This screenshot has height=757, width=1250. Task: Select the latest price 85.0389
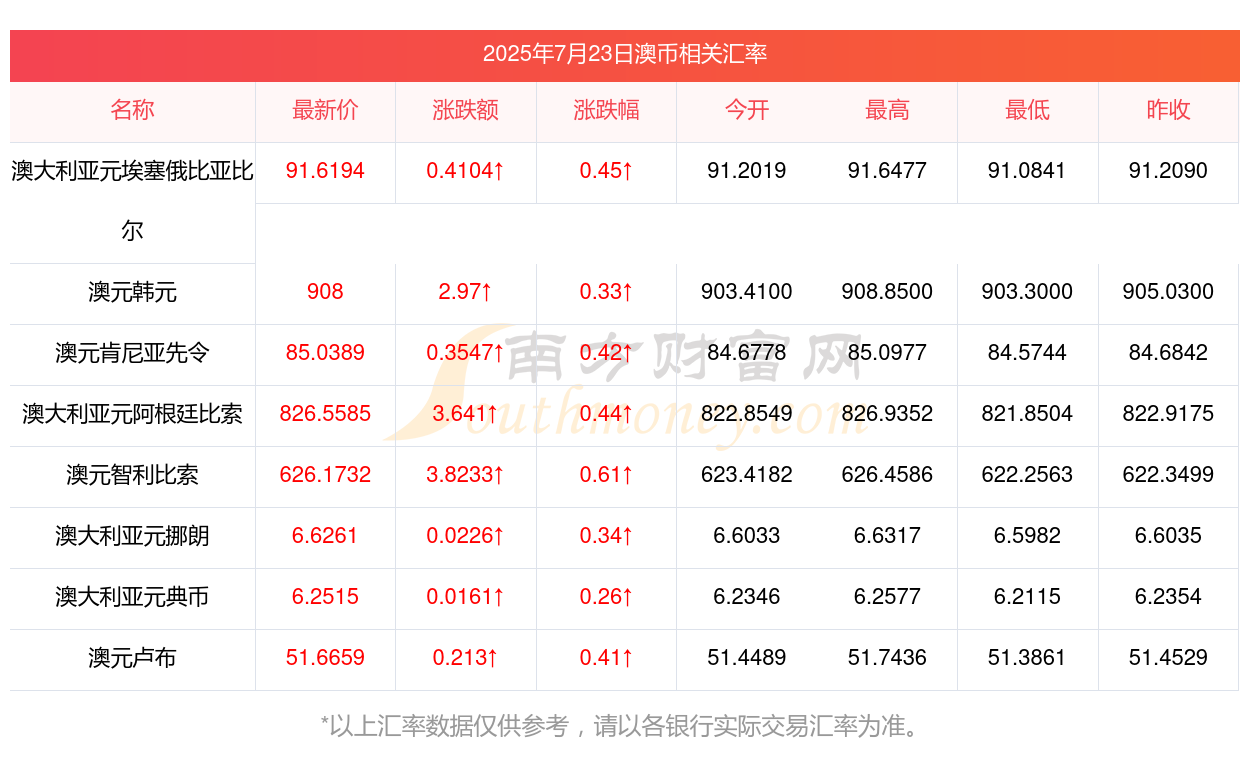[325, 353]
